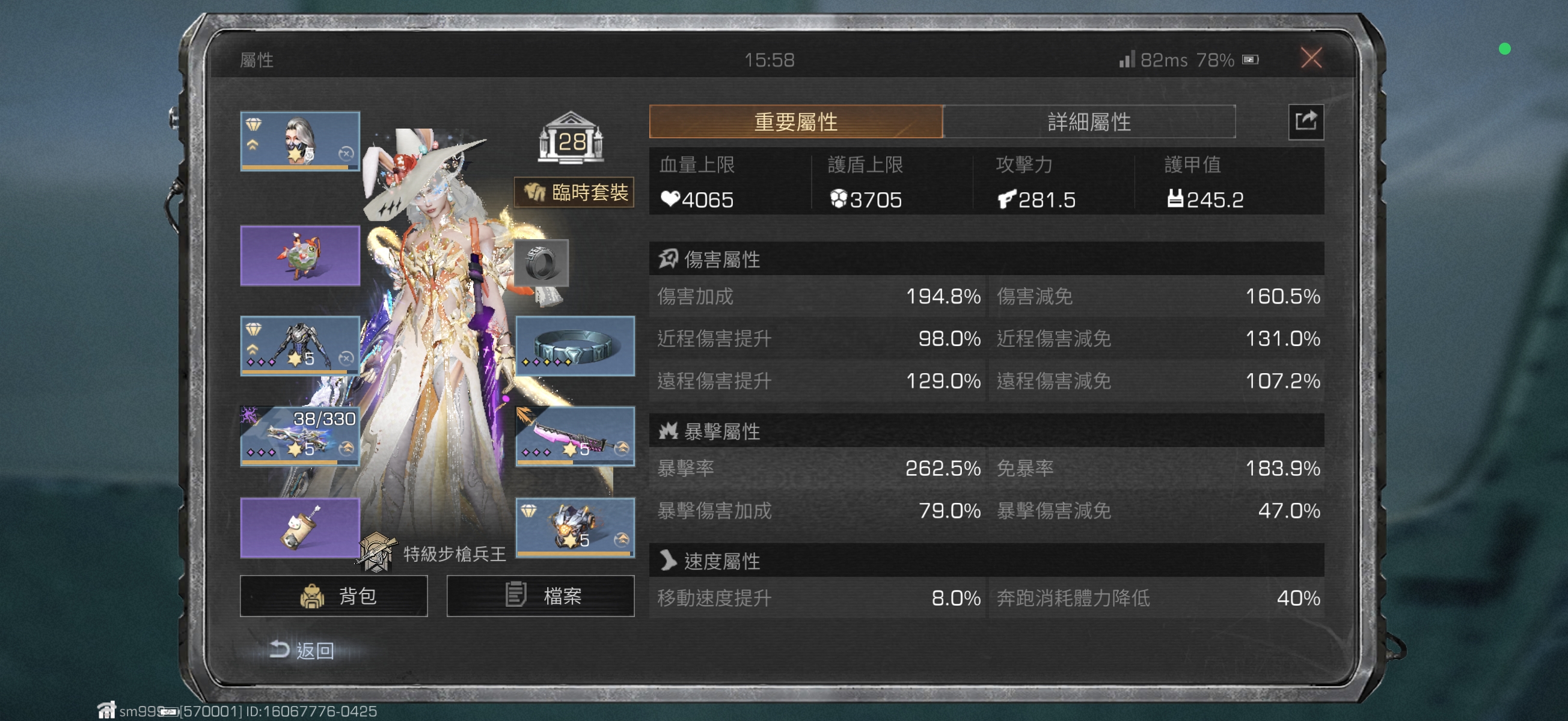This screenshot has width=1568, height=721.
Task: Select the pink melee weapon slot
Action: pos(575,436)
